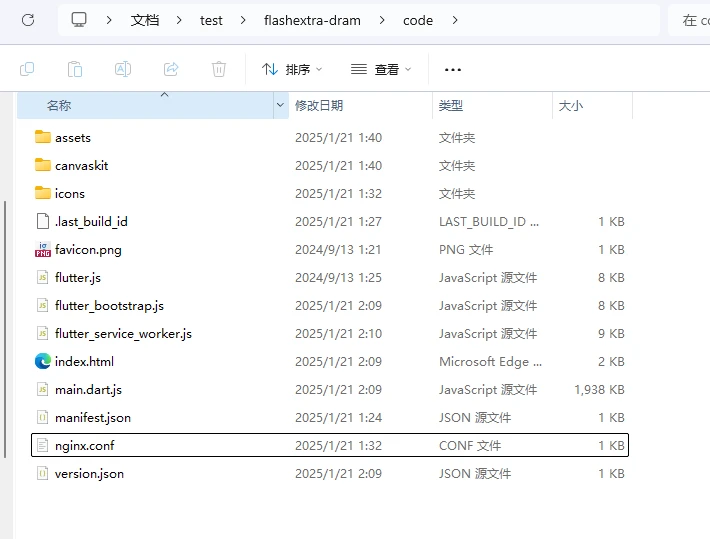This screenshot has width=710, height=539.
Task: Click the PNG 文件 type cell
Action: click(x=466, y=250)
